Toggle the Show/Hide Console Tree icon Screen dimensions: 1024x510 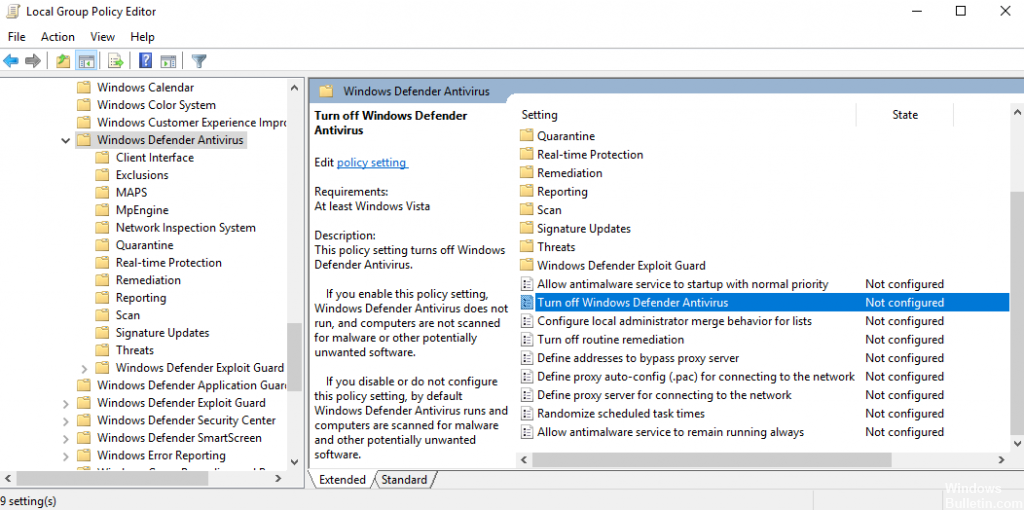coord(86,61)
